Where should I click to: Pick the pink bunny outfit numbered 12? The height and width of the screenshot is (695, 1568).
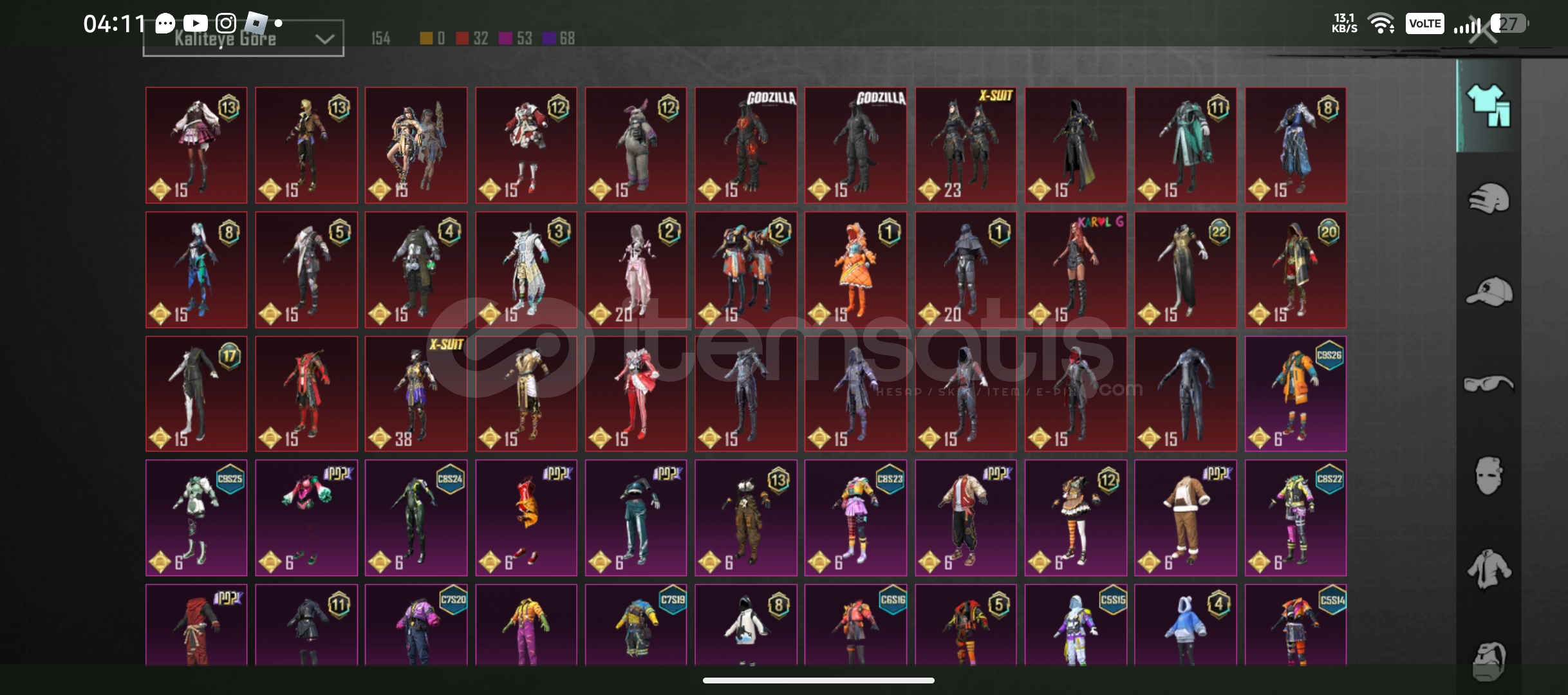tap(635, 145)
